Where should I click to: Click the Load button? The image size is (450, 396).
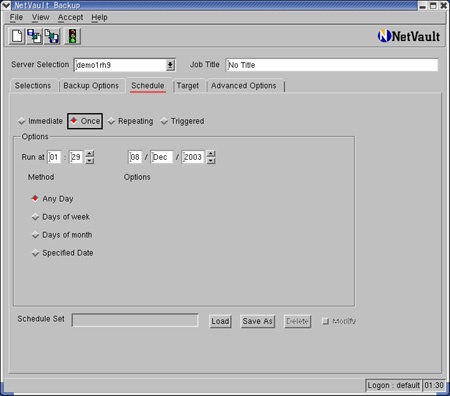click(x=220, y=321)
